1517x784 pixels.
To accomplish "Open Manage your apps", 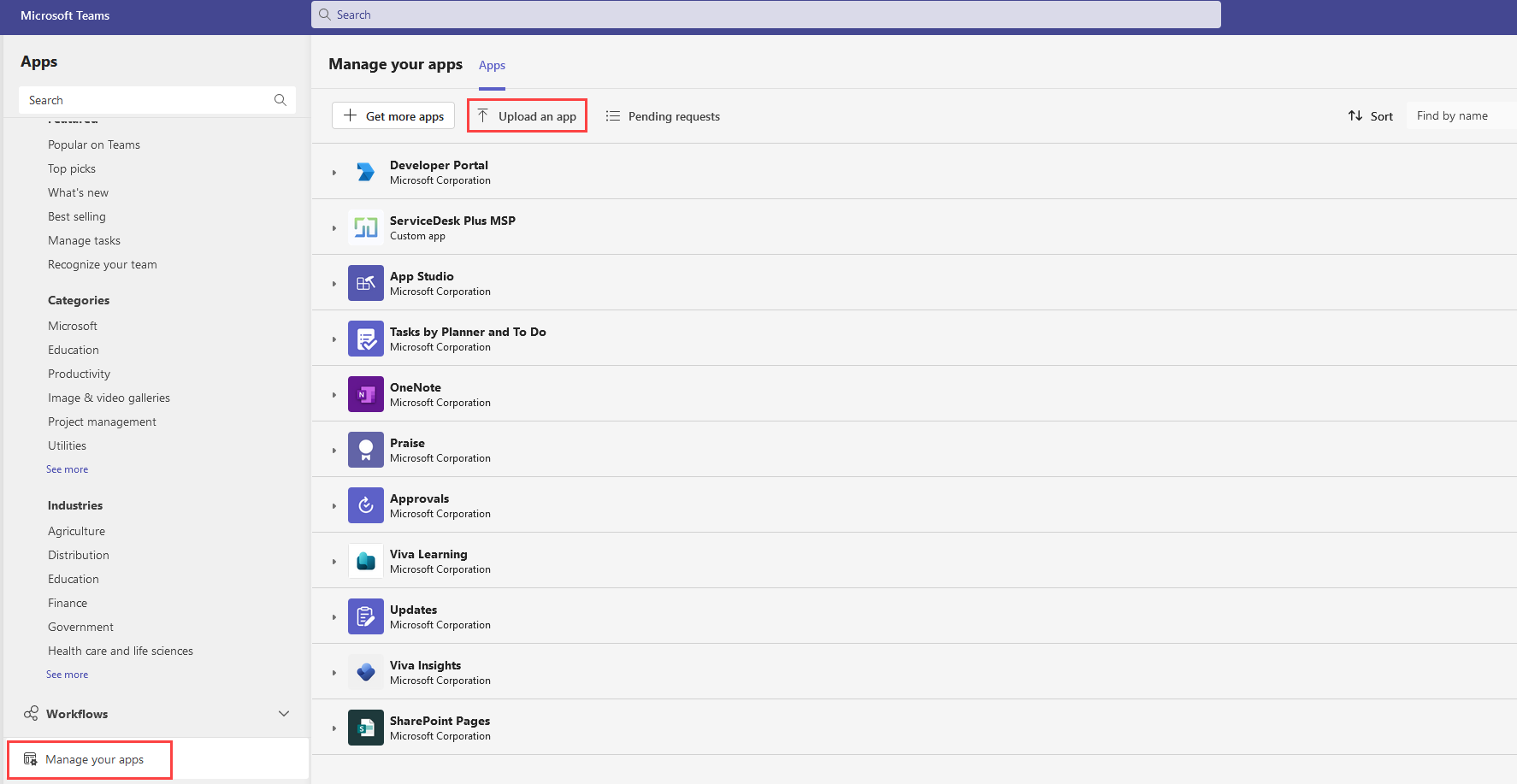I will [90, 759].
